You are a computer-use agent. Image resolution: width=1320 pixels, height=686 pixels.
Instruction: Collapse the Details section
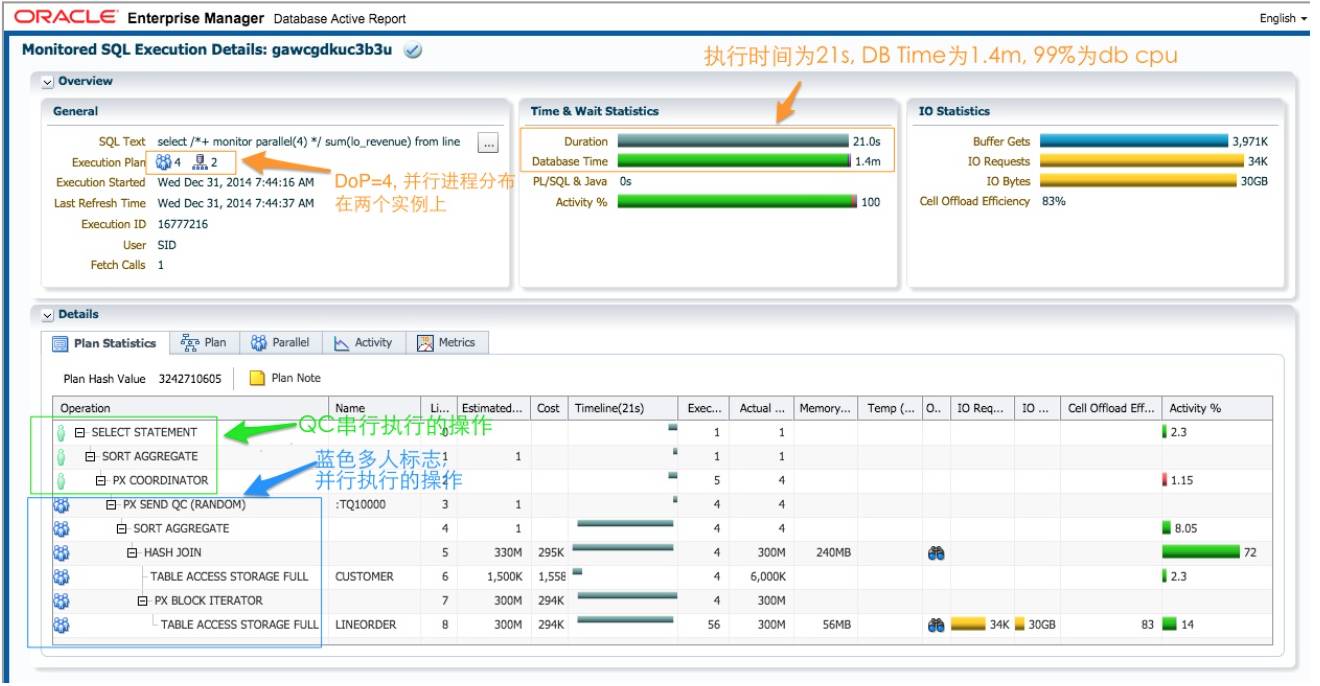point(47,315)
